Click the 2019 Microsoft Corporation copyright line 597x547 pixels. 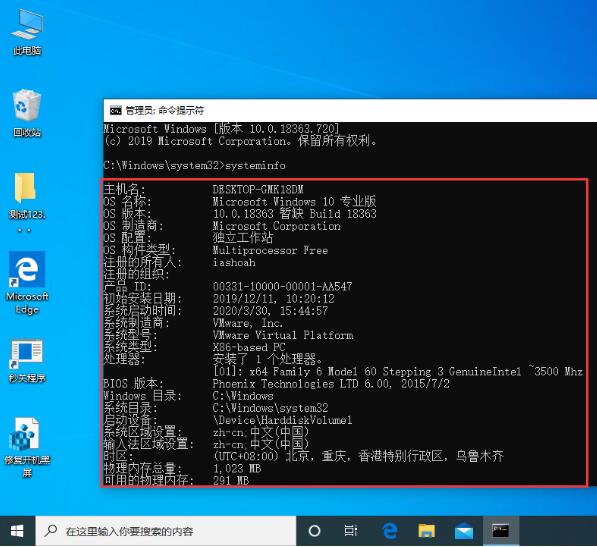[x=240, y=141]
